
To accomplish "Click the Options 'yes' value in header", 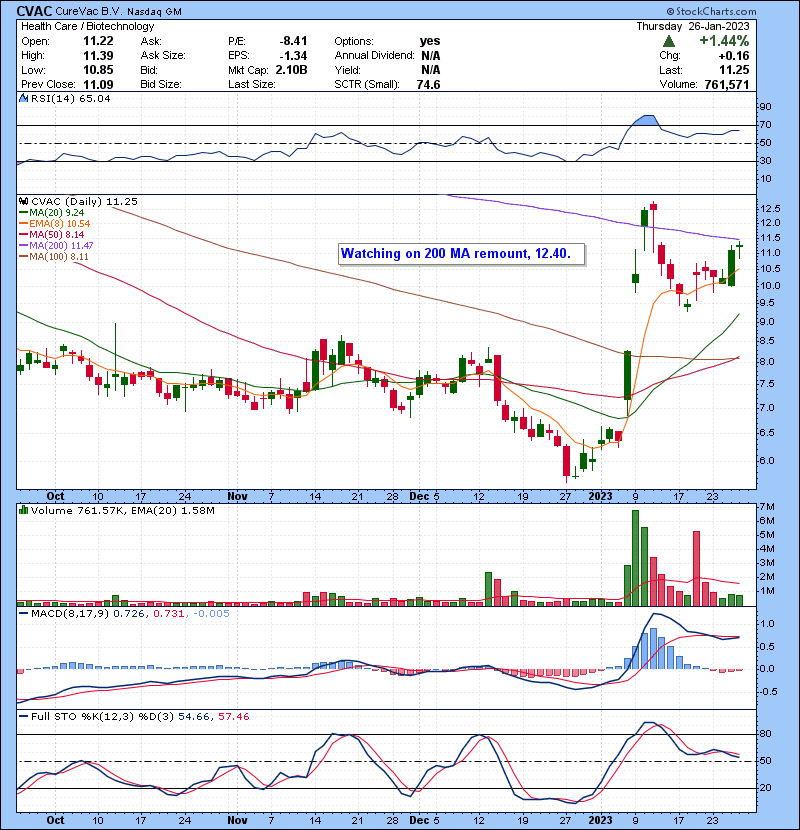I will [431, 41].
